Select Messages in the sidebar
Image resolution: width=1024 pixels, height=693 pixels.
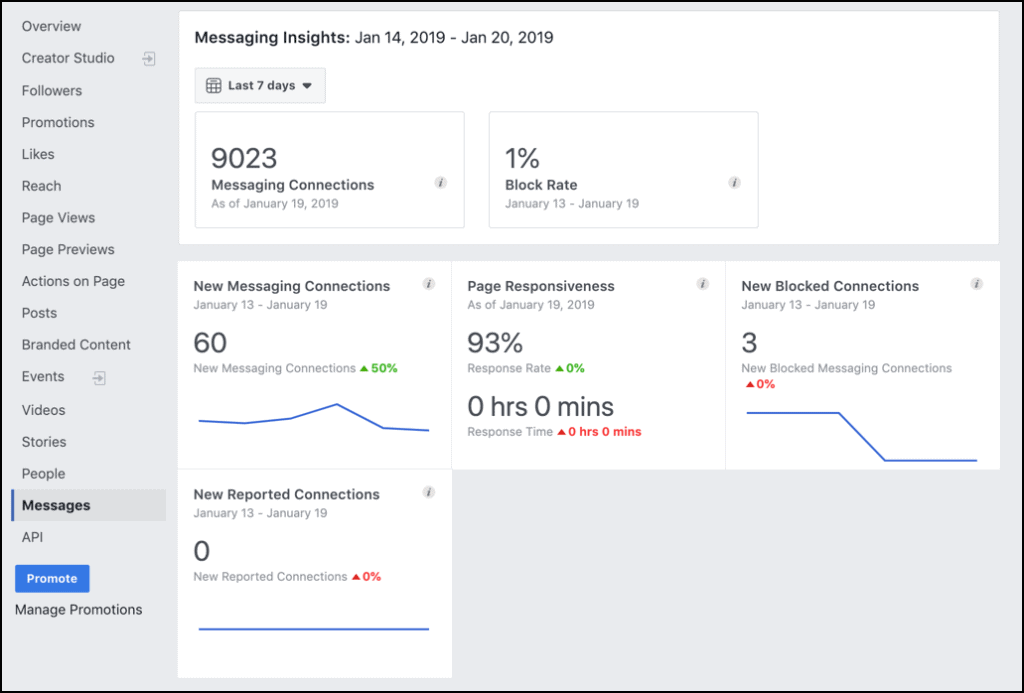tap(56, 505)
